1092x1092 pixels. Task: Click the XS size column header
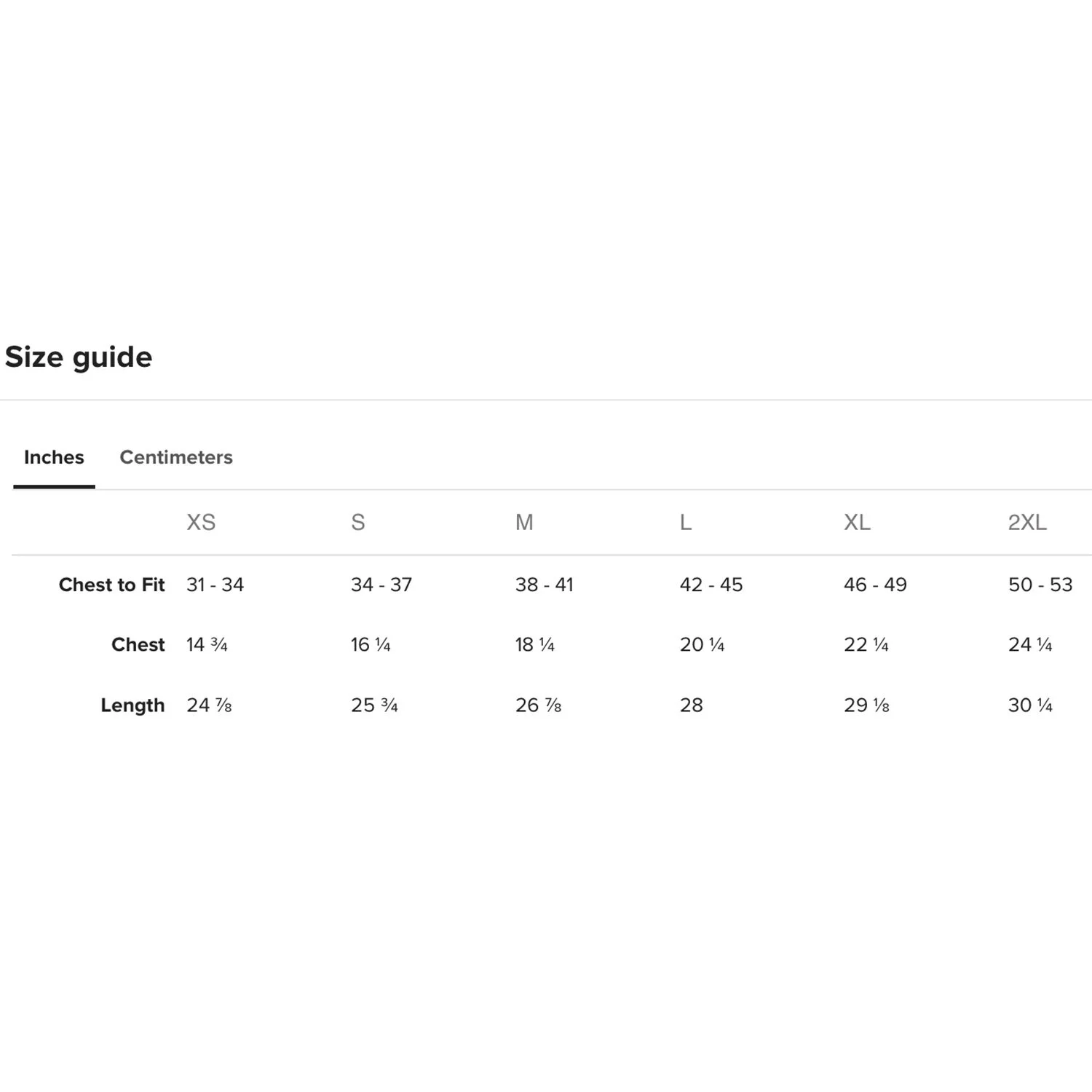pos(201,522)
